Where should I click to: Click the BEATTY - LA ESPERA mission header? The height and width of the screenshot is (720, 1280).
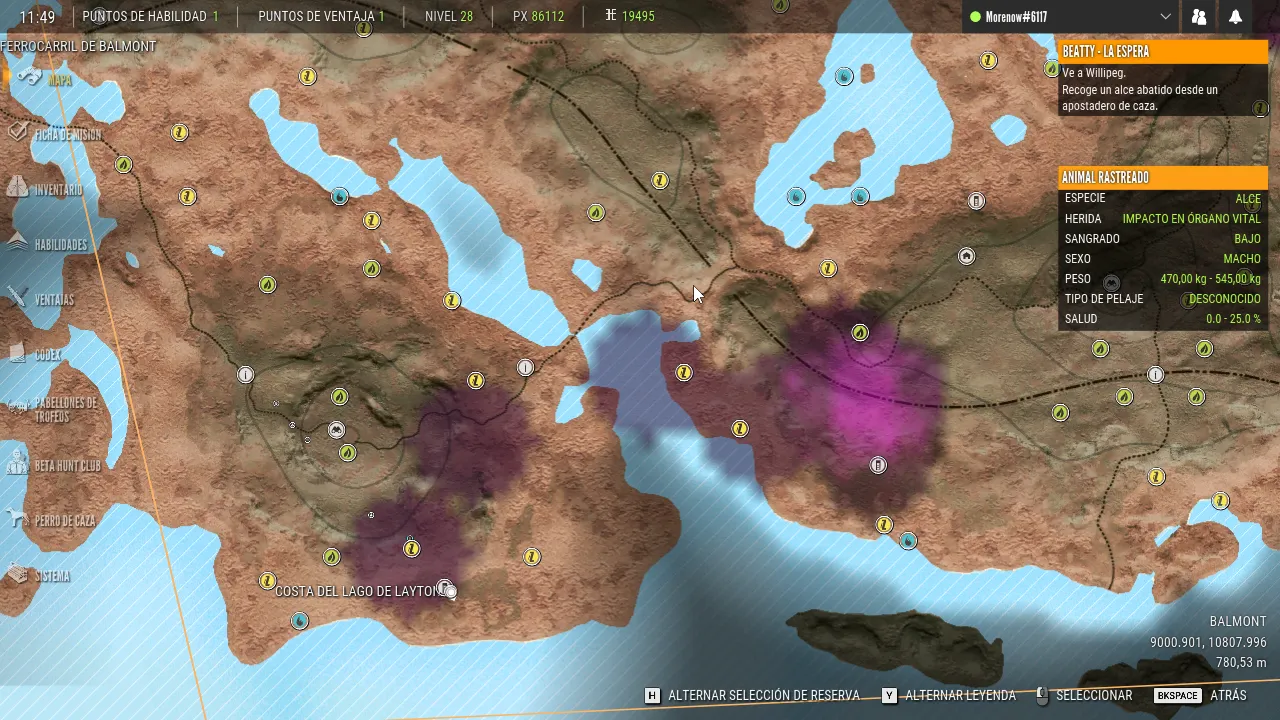tap(1163, 51)
